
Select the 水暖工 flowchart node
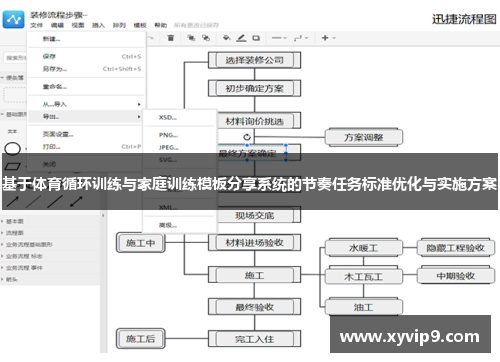pos(364,248)
